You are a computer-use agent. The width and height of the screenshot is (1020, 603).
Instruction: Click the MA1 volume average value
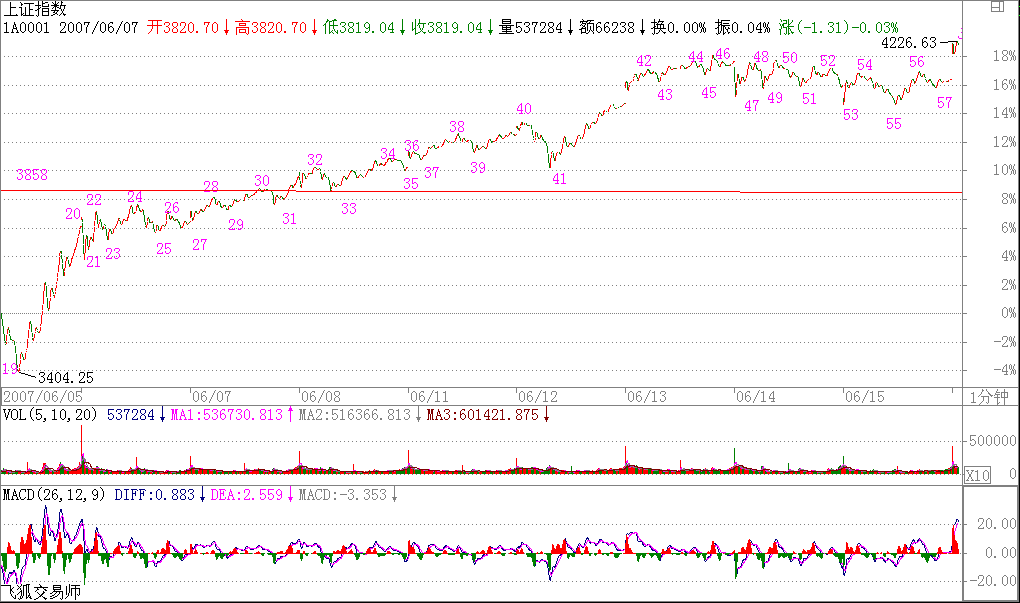point(229,414)
